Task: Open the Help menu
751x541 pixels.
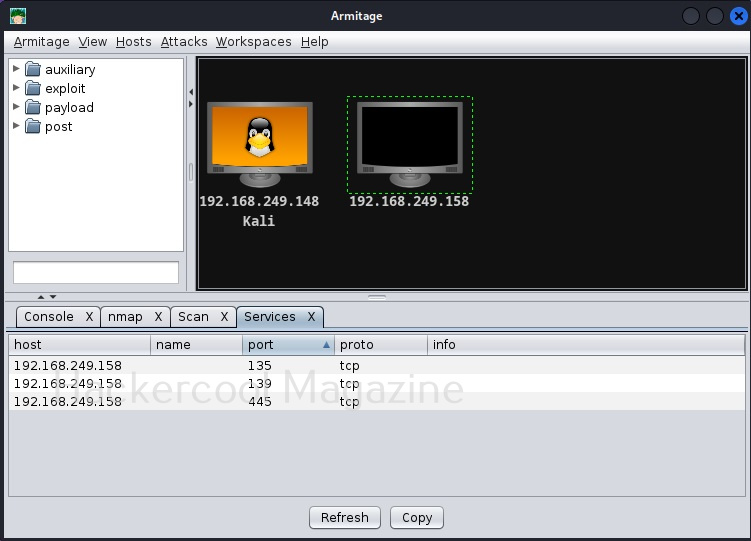Action: pyautogui.click(x=315, y=42)
